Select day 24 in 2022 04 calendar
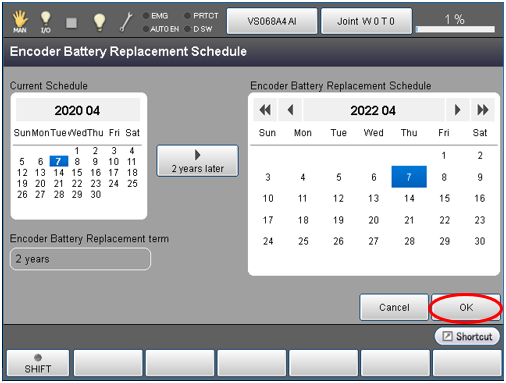 (268, 241)
